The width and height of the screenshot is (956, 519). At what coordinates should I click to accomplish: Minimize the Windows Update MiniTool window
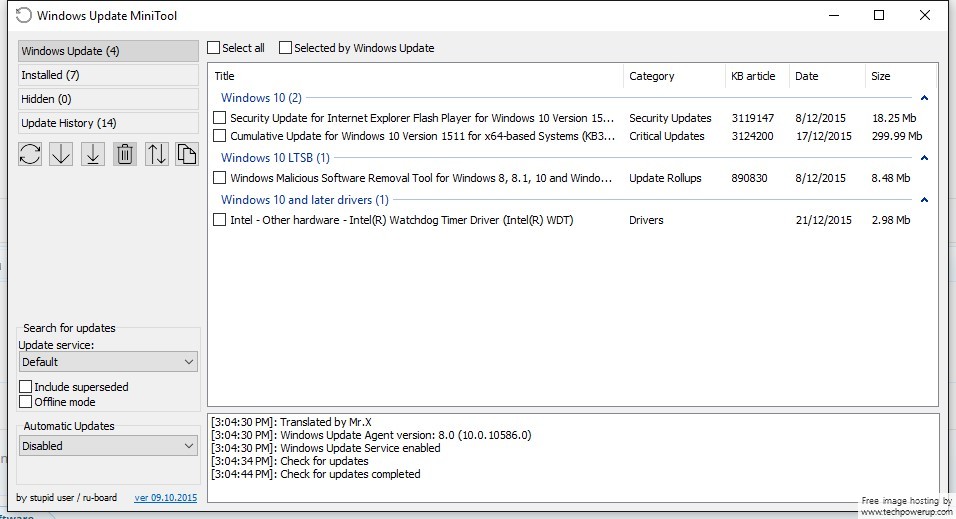coord(834,15)
